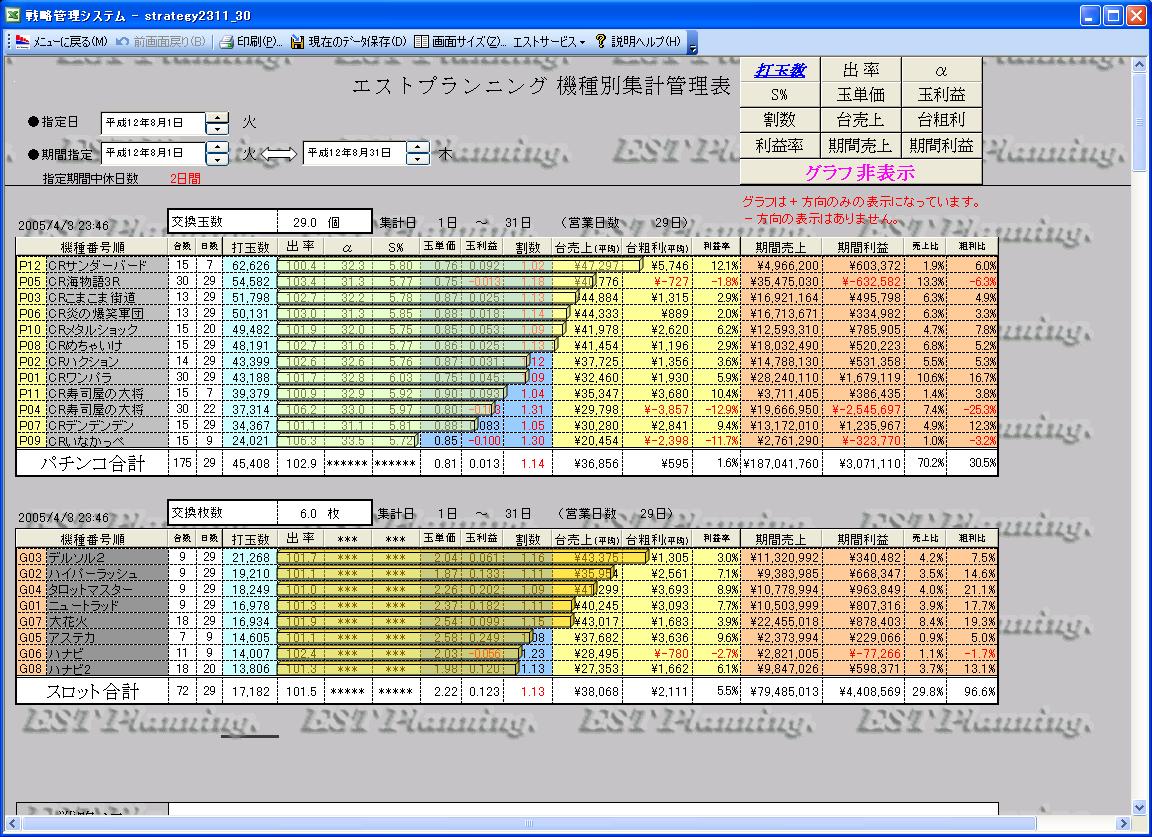1152x837 pixels.
Task: Open the エストサービス dropdown menu
Action: click(548, 42)
